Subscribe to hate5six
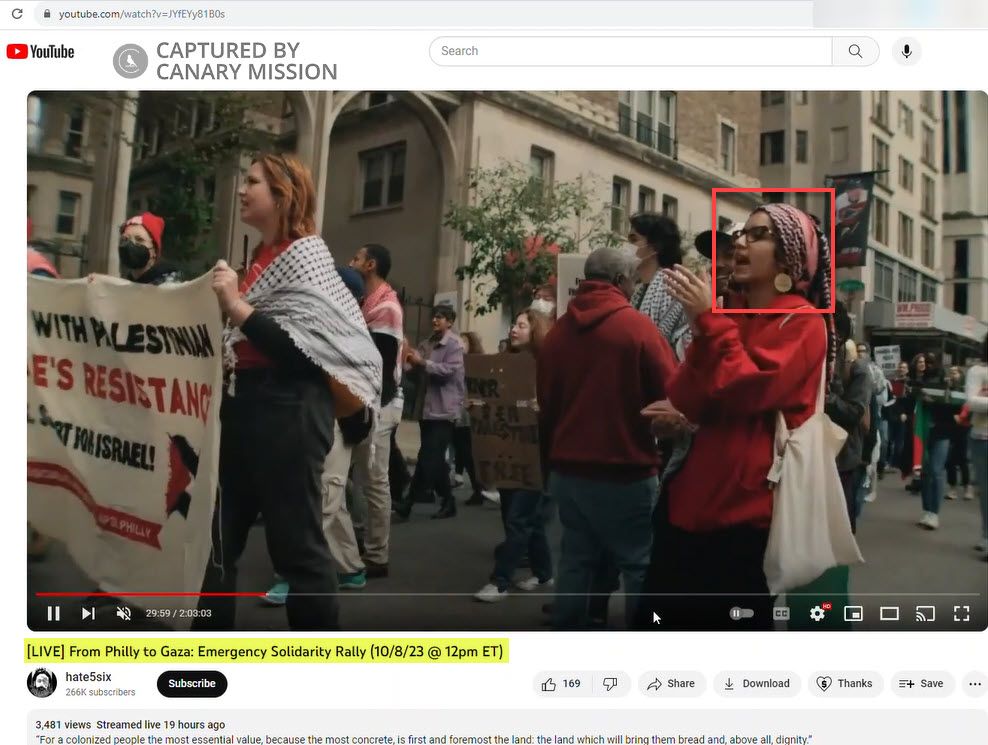988x745 pixels. [191, 684]
